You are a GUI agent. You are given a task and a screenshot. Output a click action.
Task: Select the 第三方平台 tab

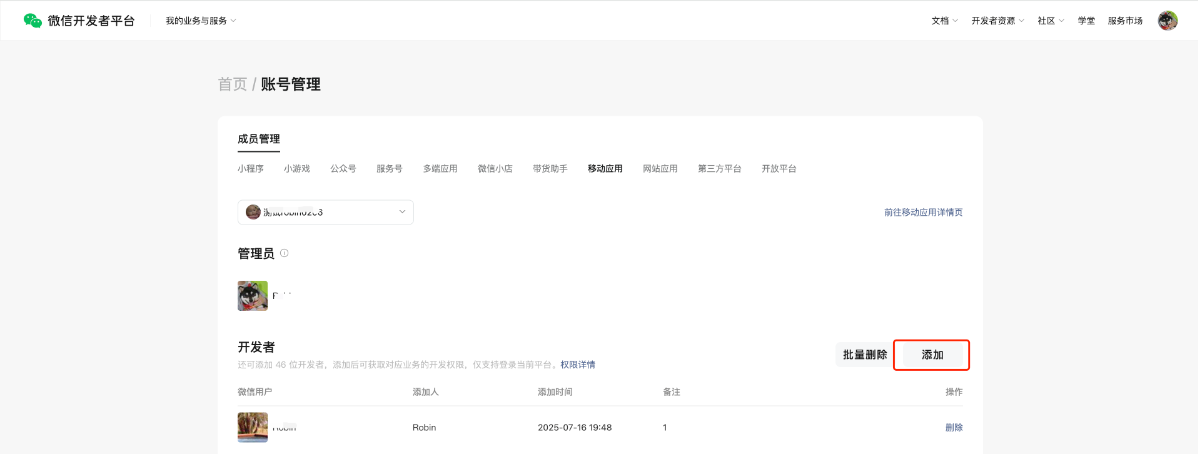click(x=720, y=169)
